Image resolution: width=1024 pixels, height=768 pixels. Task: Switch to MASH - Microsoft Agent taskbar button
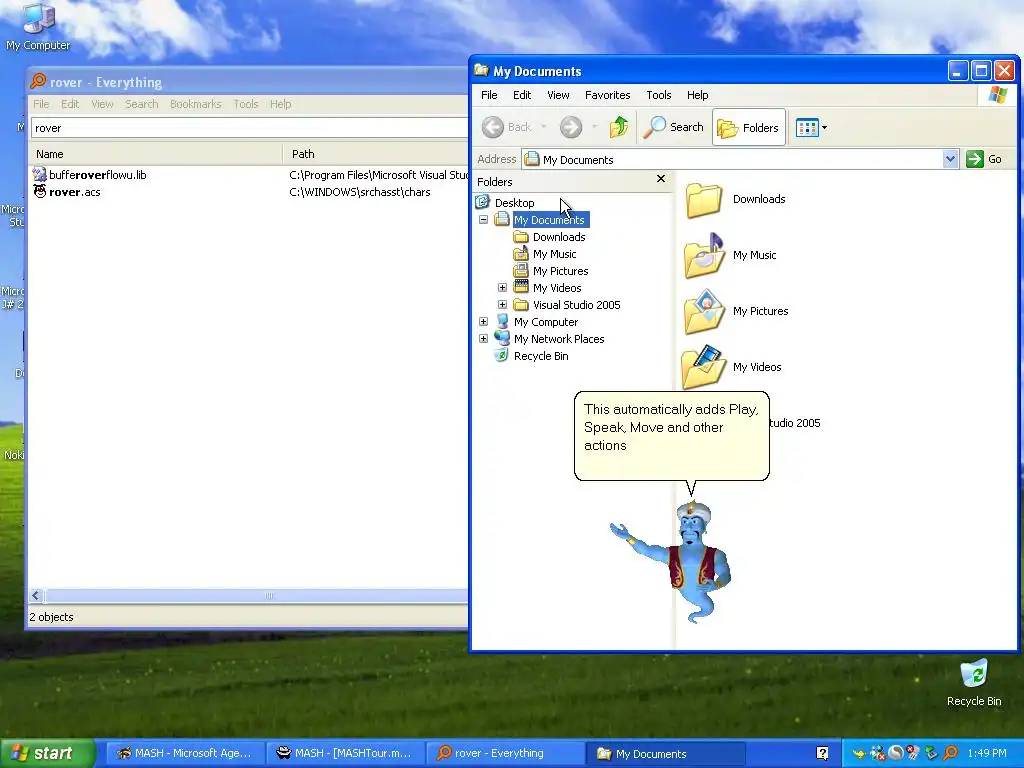point(184,754)
